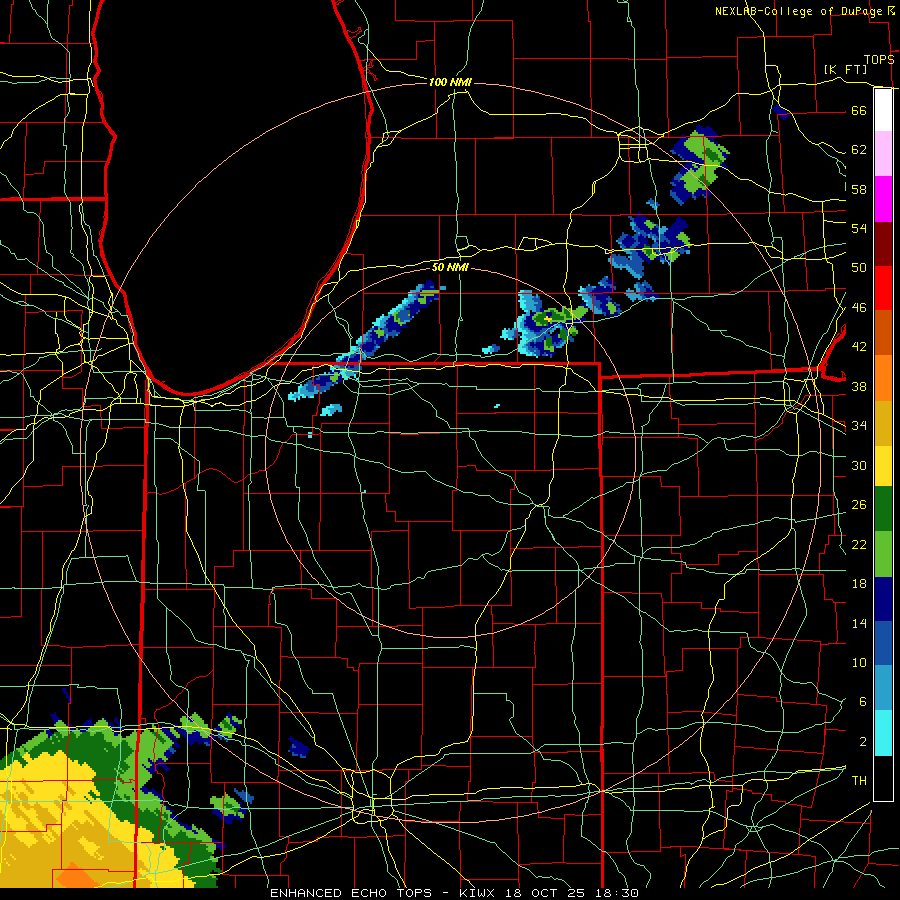The width and height of the screenshot is (900, 900).
Task: Click the yellow swatch near 30 on legend
Action: point(883,465)
